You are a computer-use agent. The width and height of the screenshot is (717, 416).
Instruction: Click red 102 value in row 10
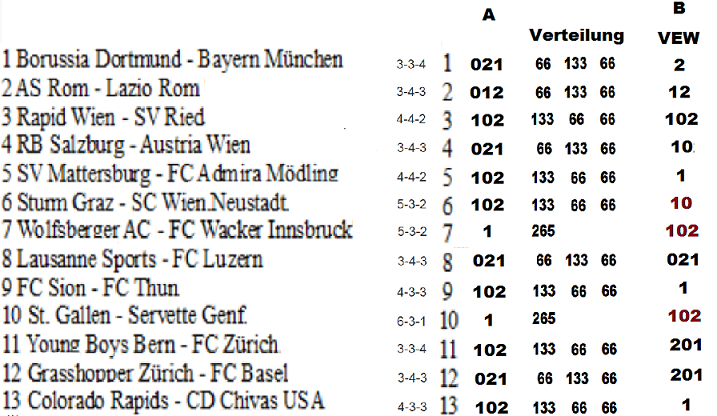tap(685, 316)
